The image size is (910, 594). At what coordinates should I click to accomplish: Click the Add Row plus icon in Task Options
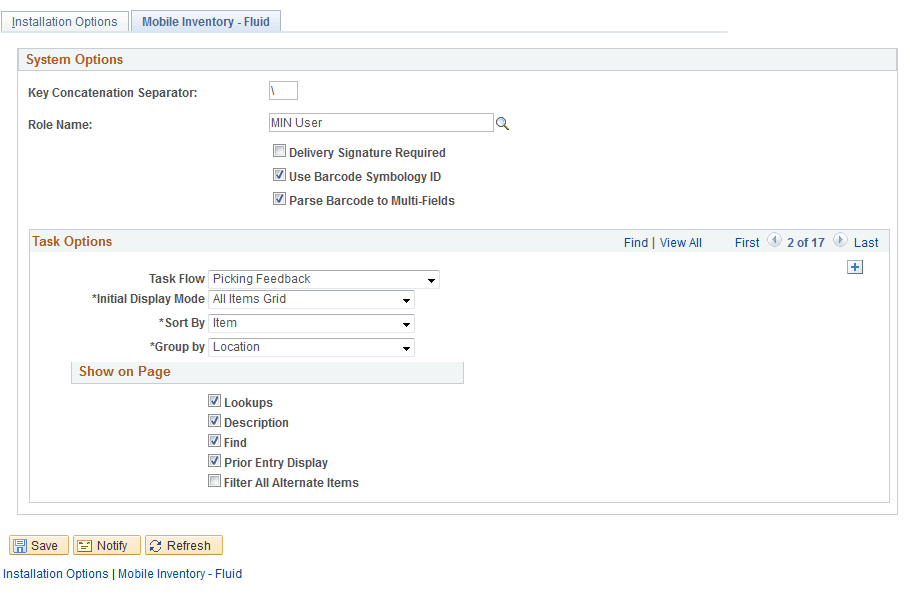pos(855,267)
